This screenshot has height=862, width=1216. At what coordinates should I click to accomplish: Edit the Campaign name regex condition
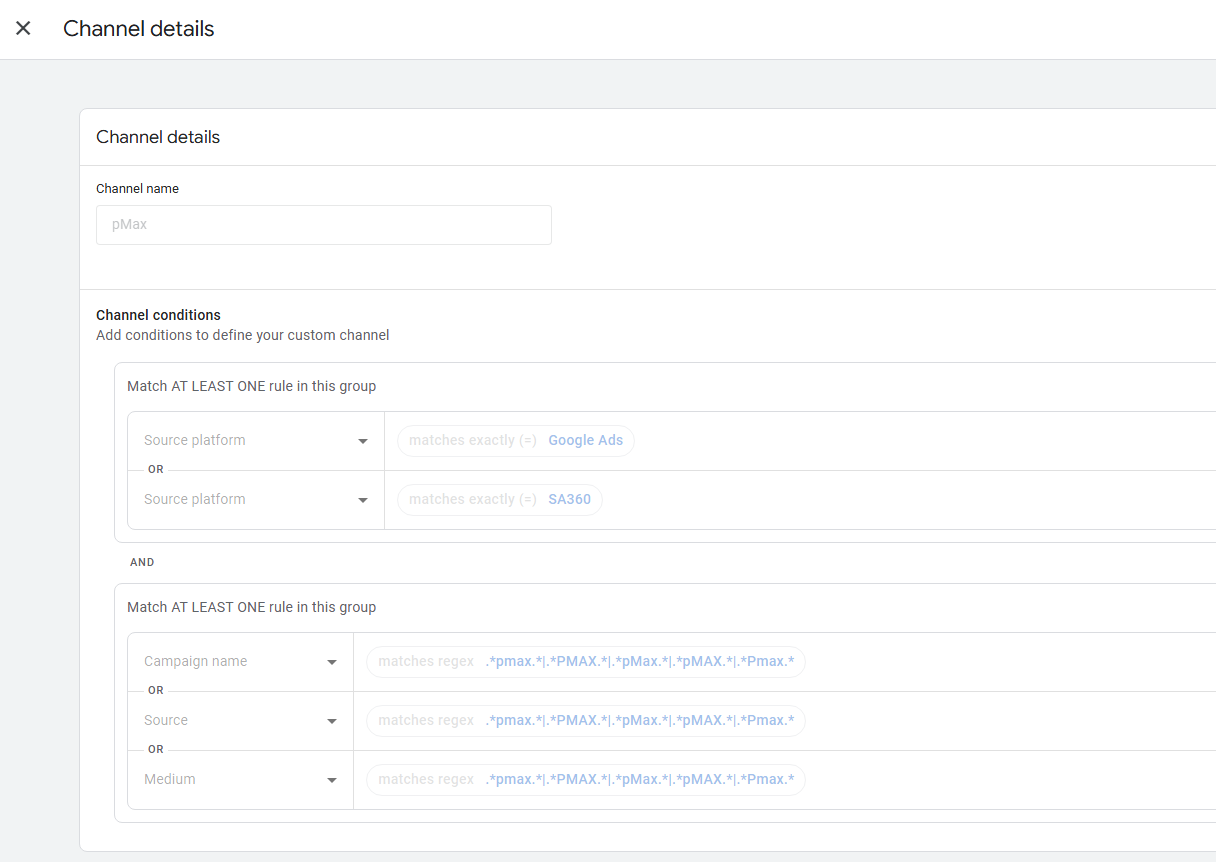coord(585,662)
